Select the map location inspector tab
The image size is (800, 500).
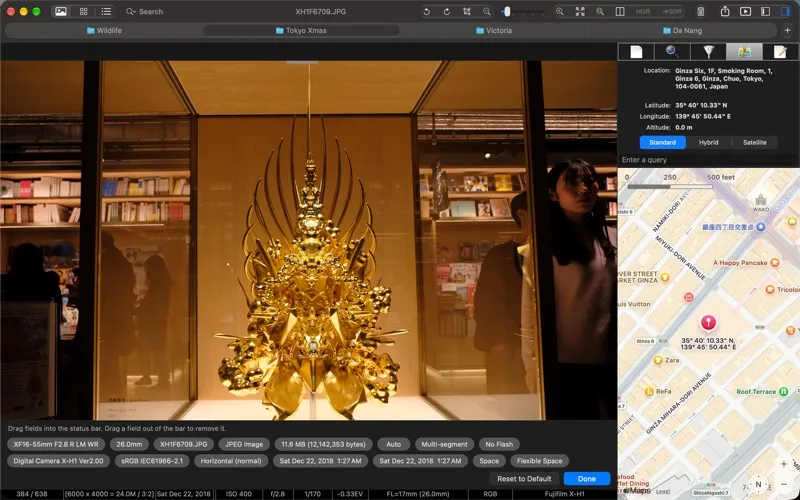(x=744, y=52)
